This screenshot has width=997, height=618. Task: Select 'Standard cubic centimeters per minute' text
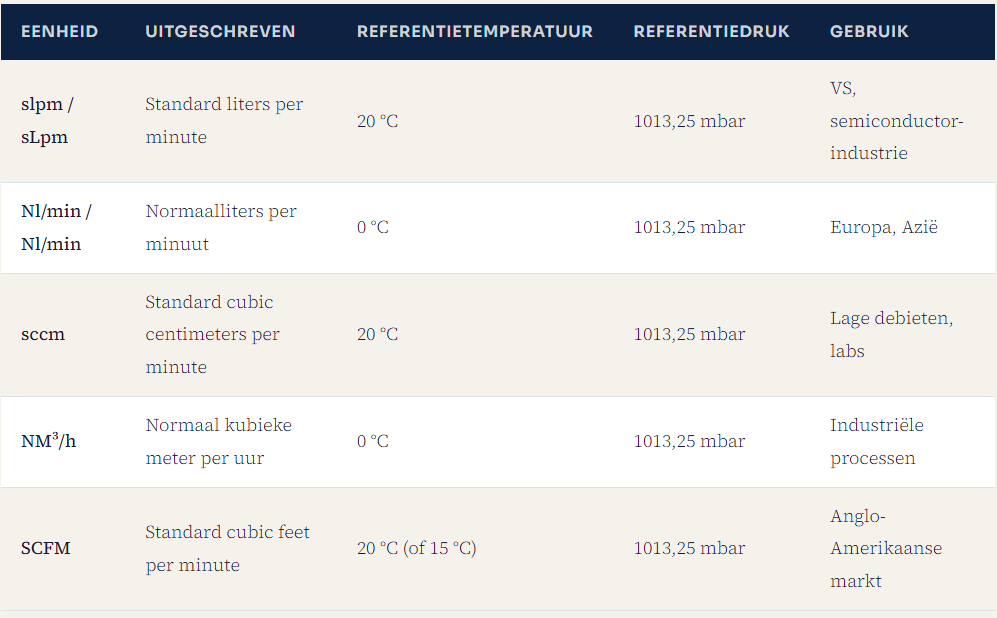pyautogui.click(x=212, y=334)
